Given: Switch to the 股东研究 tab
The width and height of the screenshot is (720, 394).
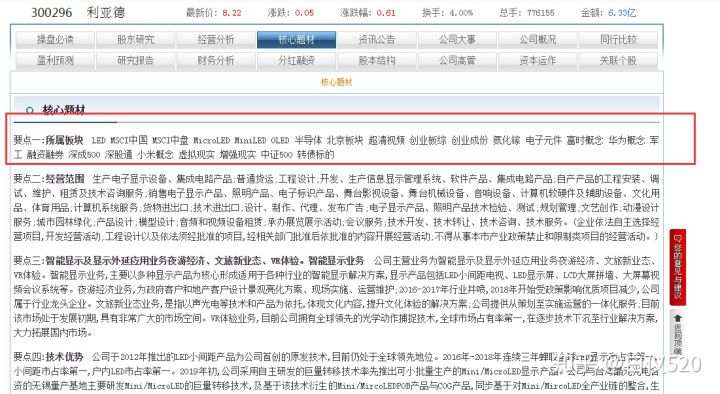Looking at the screenshot, I should (135, 39).
